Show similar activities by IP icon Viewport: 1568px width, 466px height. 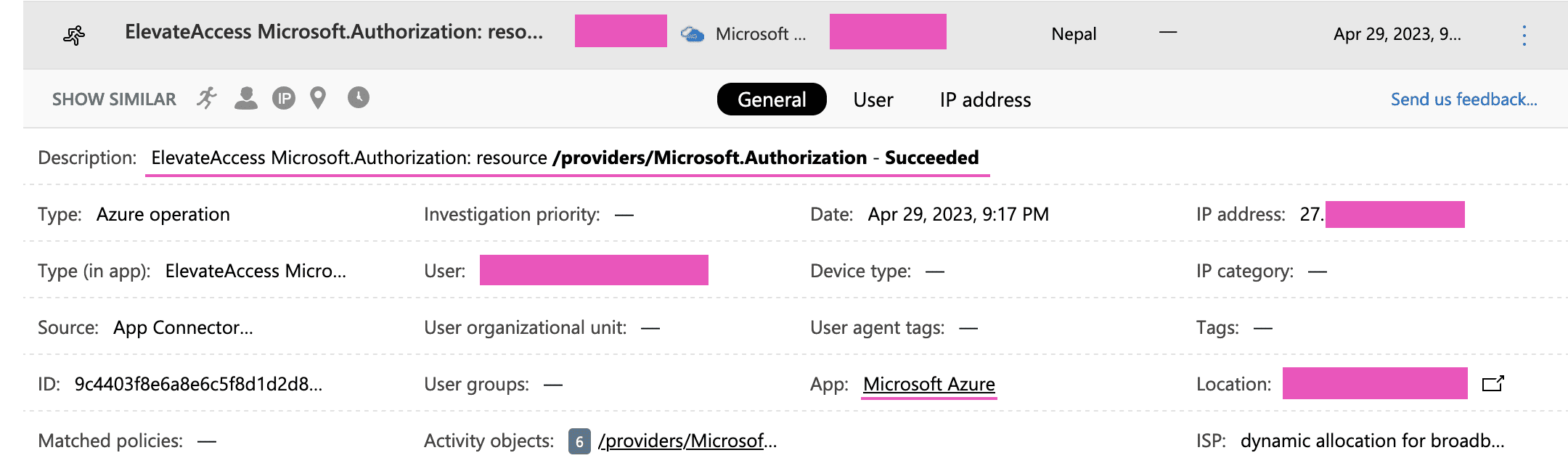[x=284, y=98]
